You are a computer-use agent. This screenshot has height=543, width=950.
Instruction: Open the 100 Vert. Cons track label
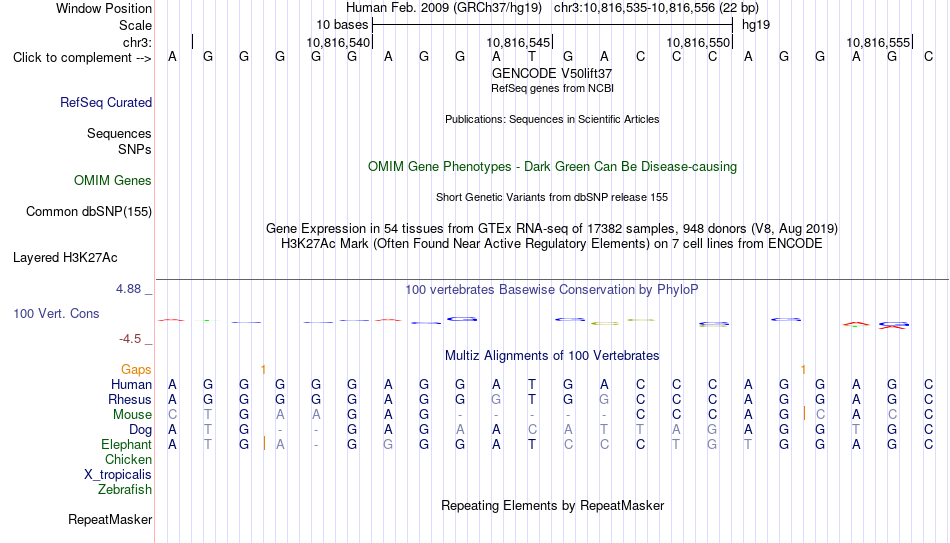56,313
